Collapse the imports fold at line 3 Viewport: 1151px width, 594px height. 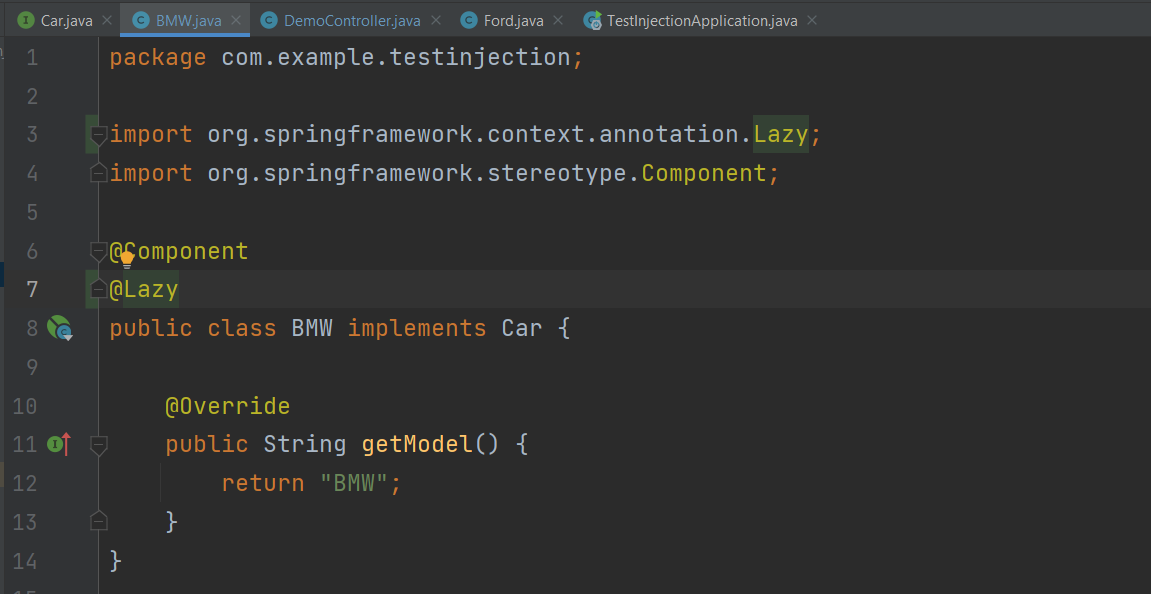(98, 134)
